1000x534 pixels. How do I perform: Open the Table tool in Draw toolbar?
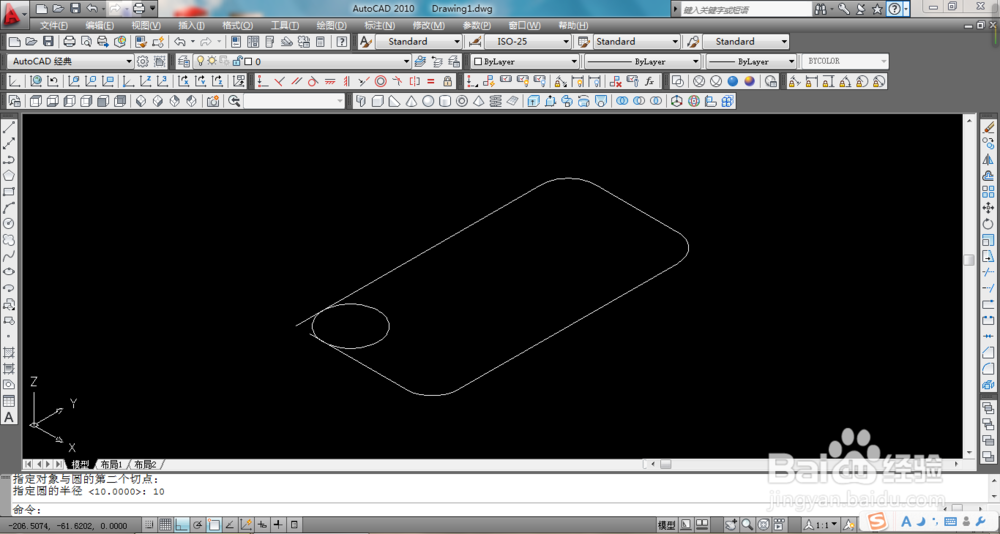click(9, 401)
